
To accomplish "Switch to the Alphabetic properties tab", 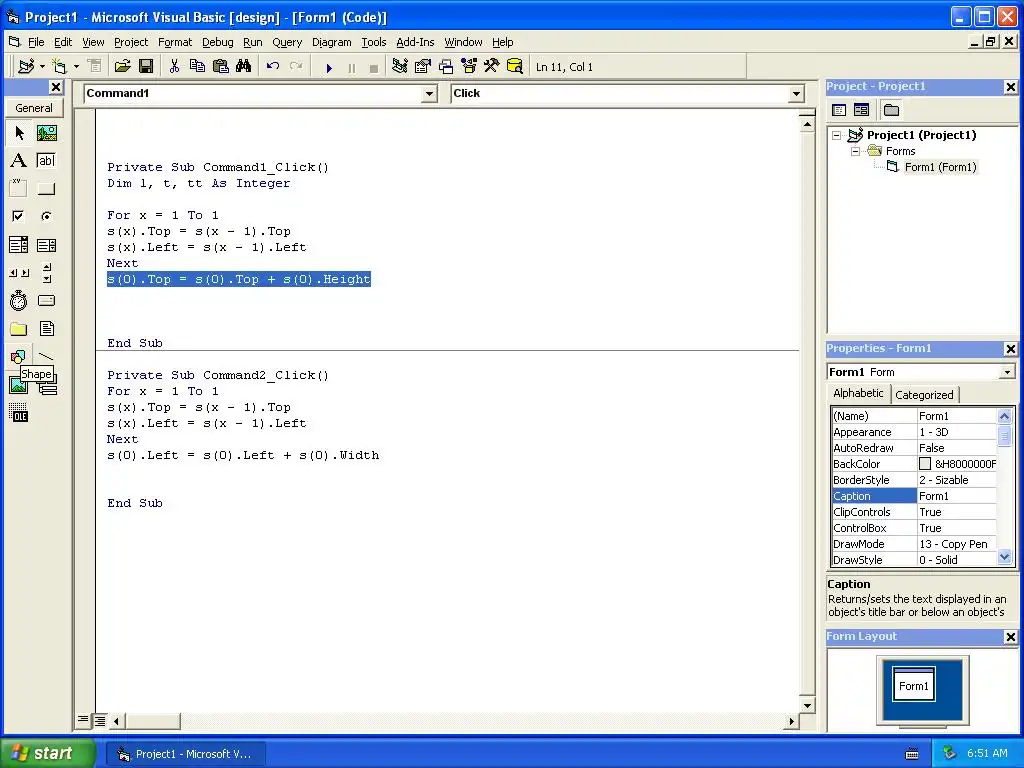I will (858, 393).
